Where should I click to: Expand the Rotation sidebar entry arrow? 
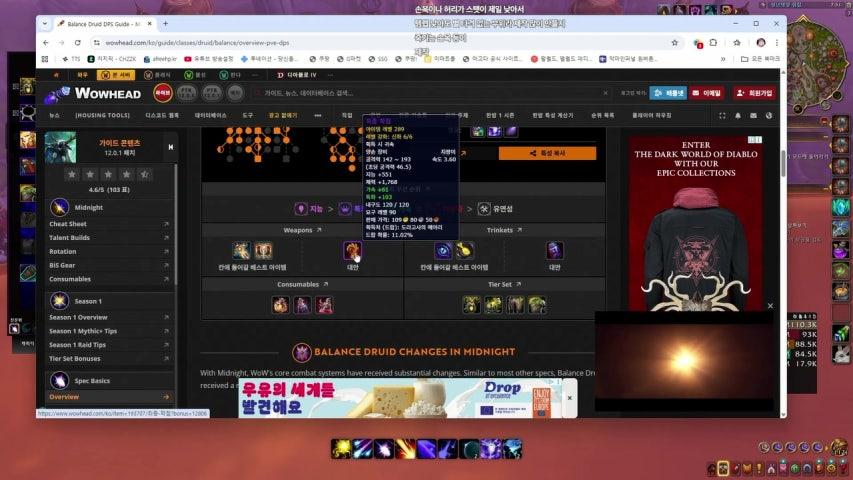(166, 251)
